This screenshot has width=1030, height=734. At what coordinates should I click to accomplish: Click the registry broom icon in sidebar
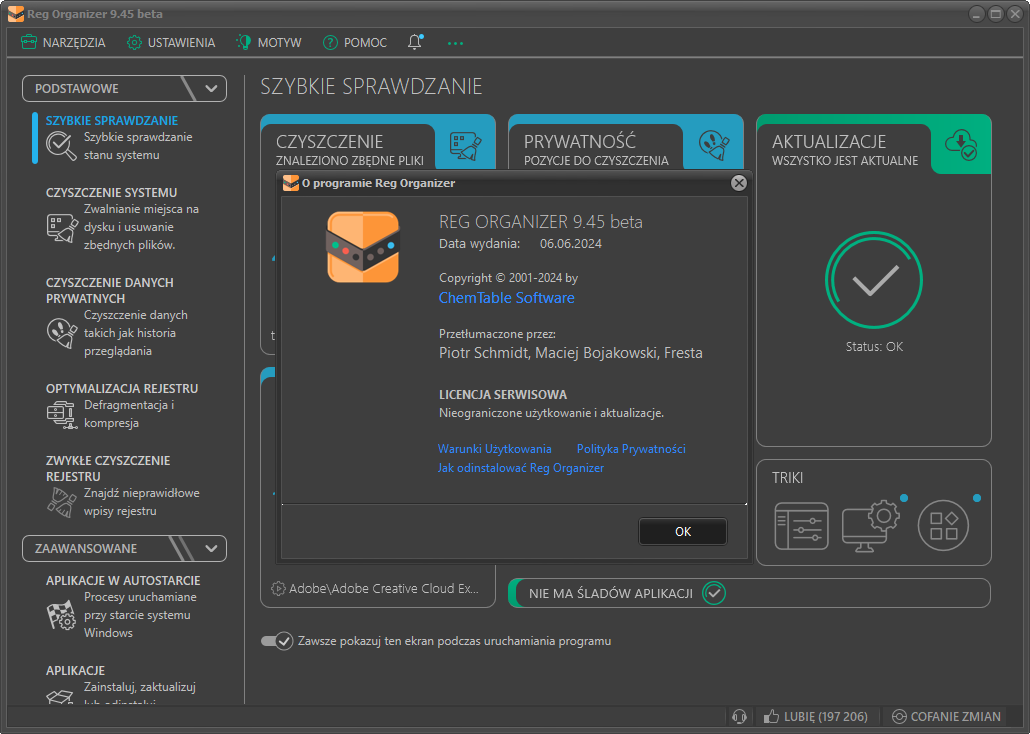tap(62, 503)
